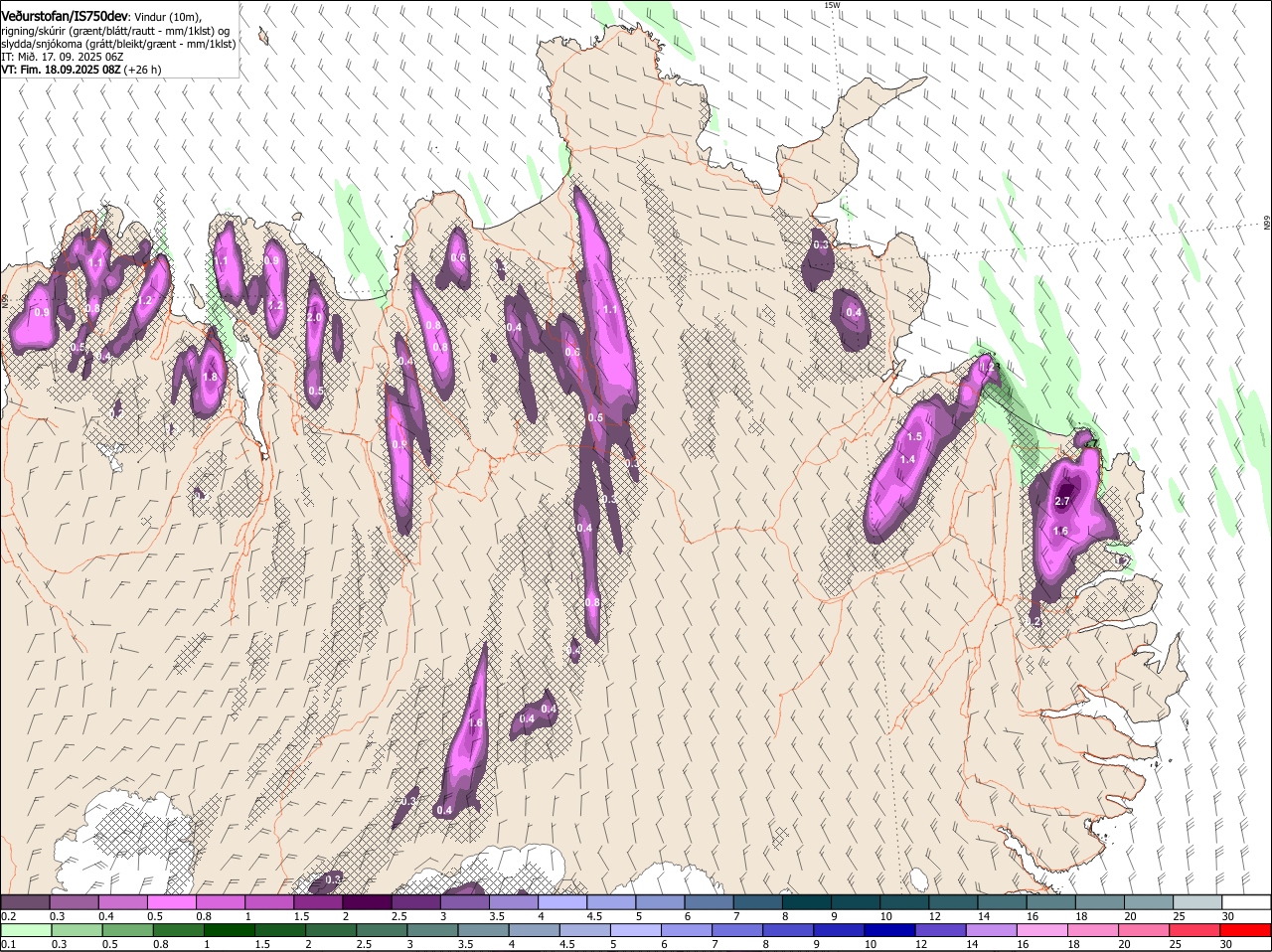Click upper legend swatch between 1 and 1.5
1272x952 pixels.
[268, 901]
